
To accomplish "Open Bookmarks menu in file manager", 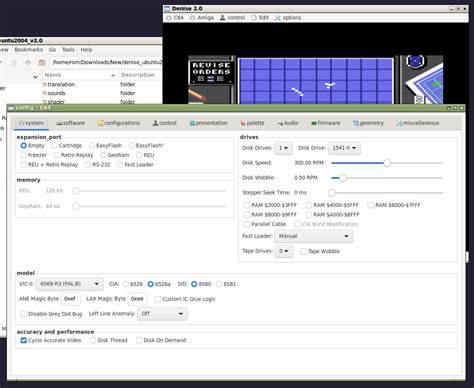I will coord(29,50).
